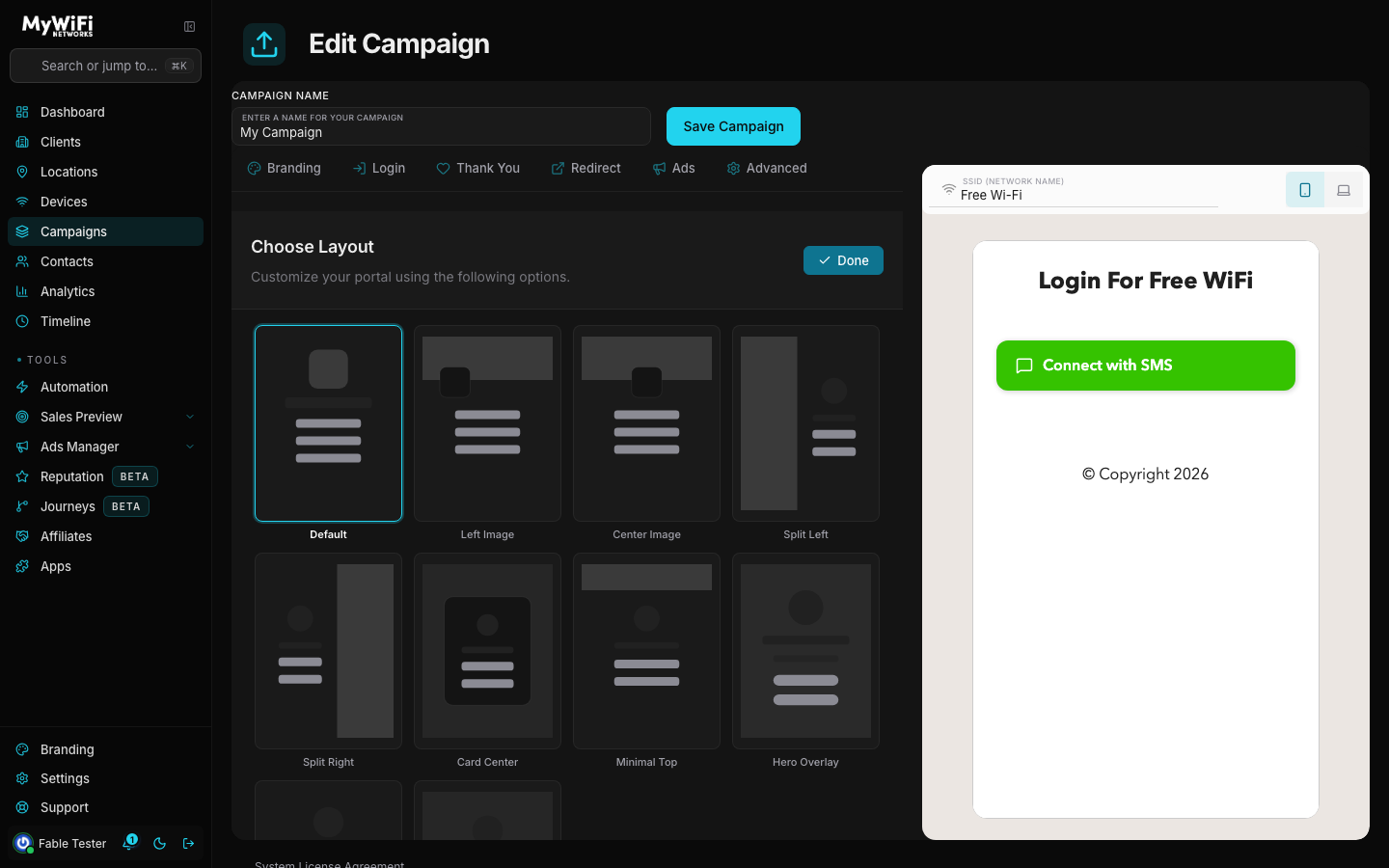
Task: Open Reputation star icon
Action: [22, 476]
